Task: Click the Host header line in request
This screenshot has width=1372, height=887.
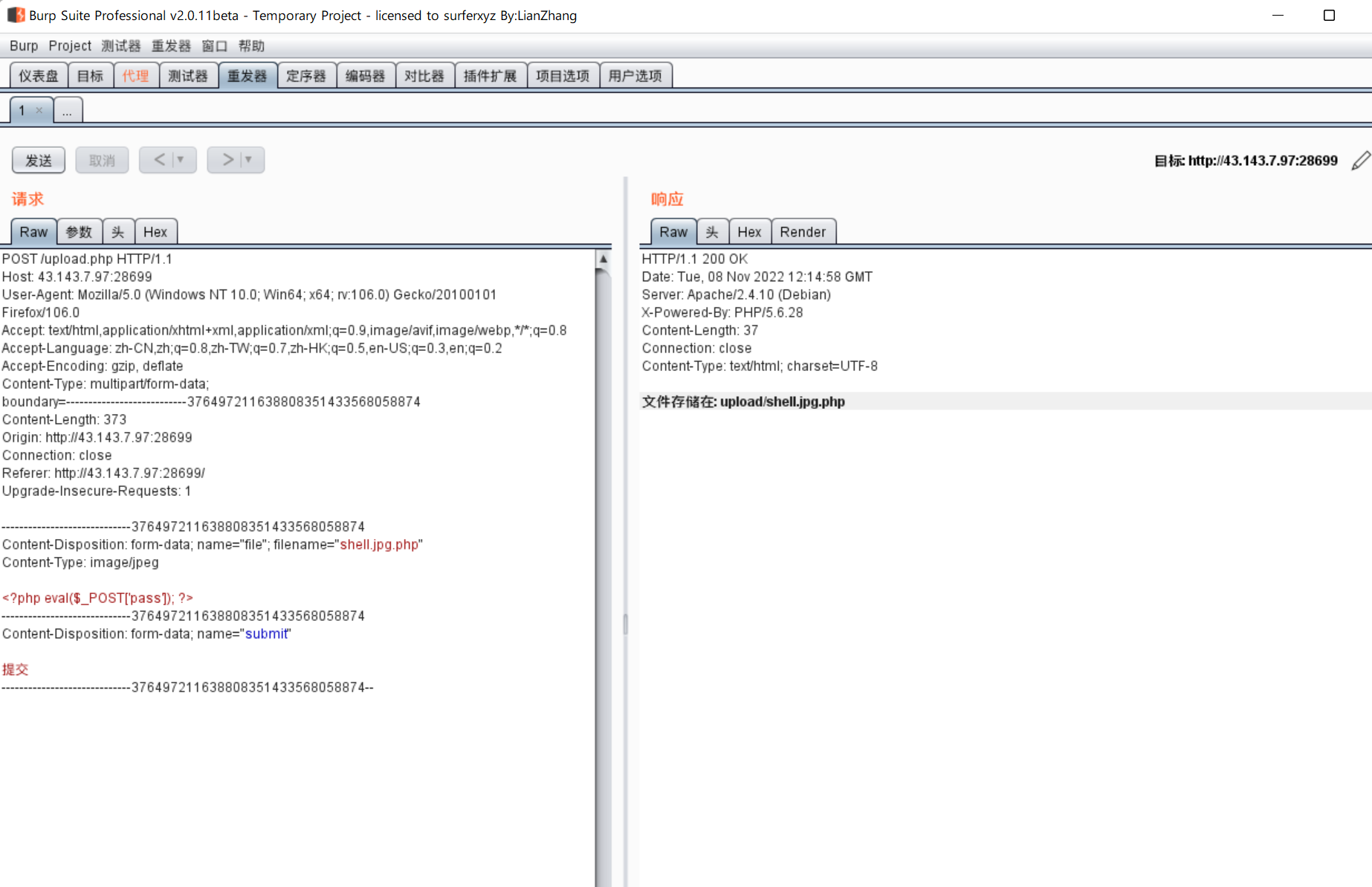Action: pos(77,277)
